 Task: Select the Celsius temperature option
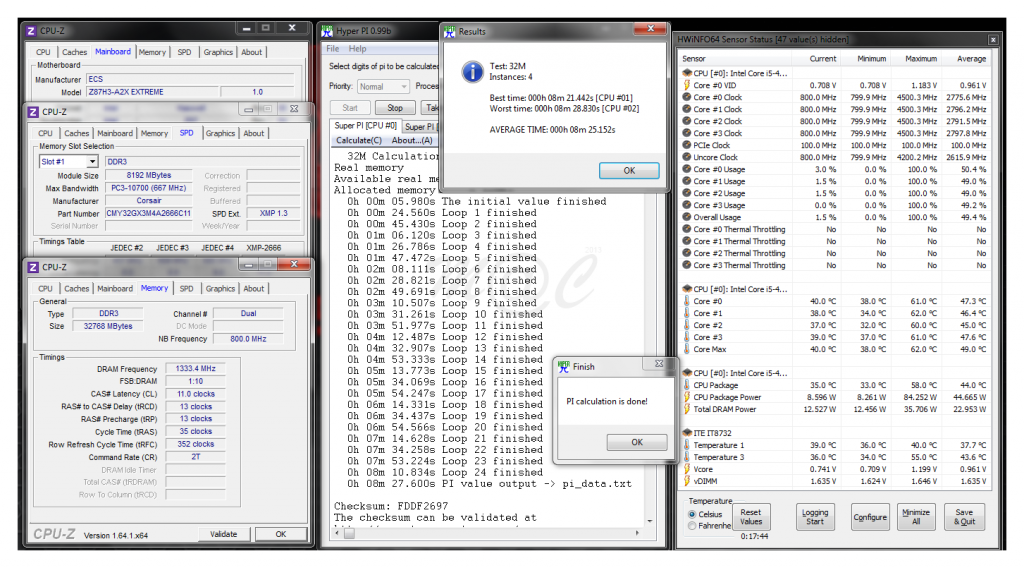pyautogui.click(x=693, y=514)
